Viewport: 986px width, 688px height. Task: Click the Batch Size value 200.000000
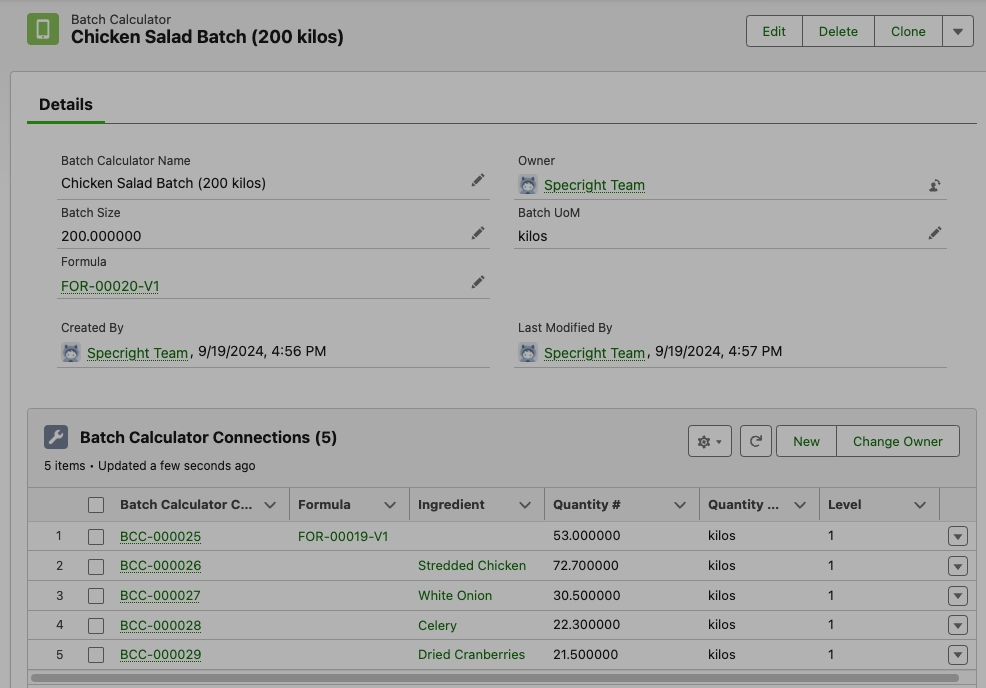[101, 236]
